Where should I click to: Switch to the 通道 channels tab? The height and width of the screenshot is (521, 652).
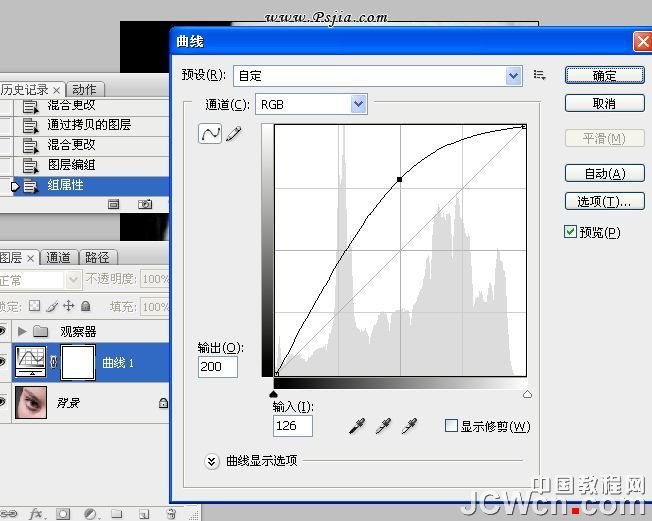pyautogui.click(x=58, y=257)
